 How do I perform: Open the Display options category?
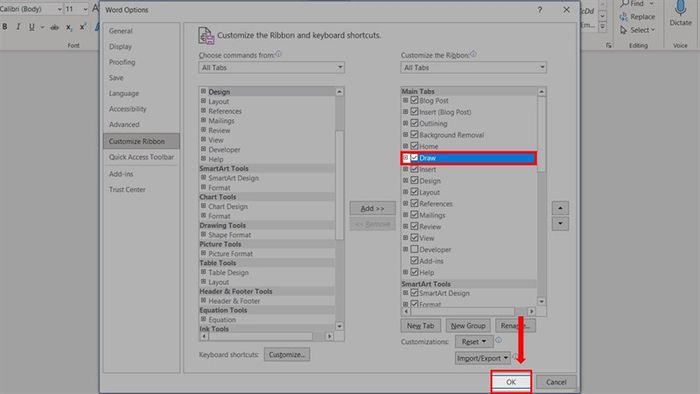[121, 46]
